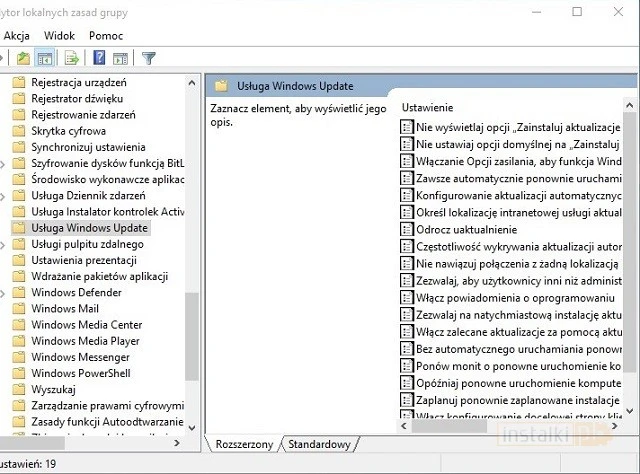Open the Widok menu
The width and height of the screenshot is (640, 474).
coord(59,35)
